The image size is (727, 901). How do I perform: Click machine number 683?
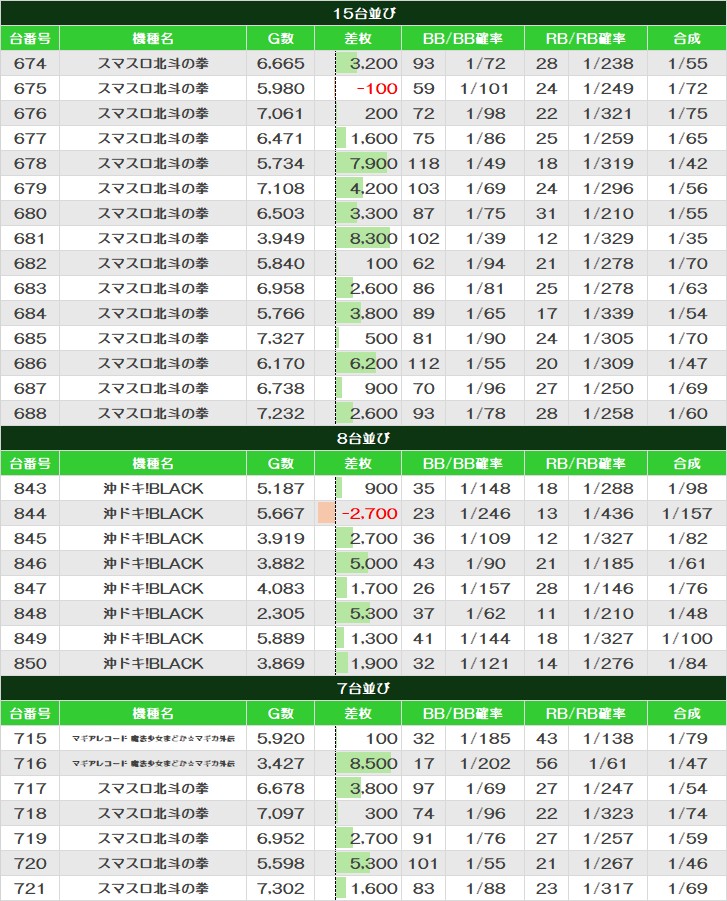coord(30,288)
